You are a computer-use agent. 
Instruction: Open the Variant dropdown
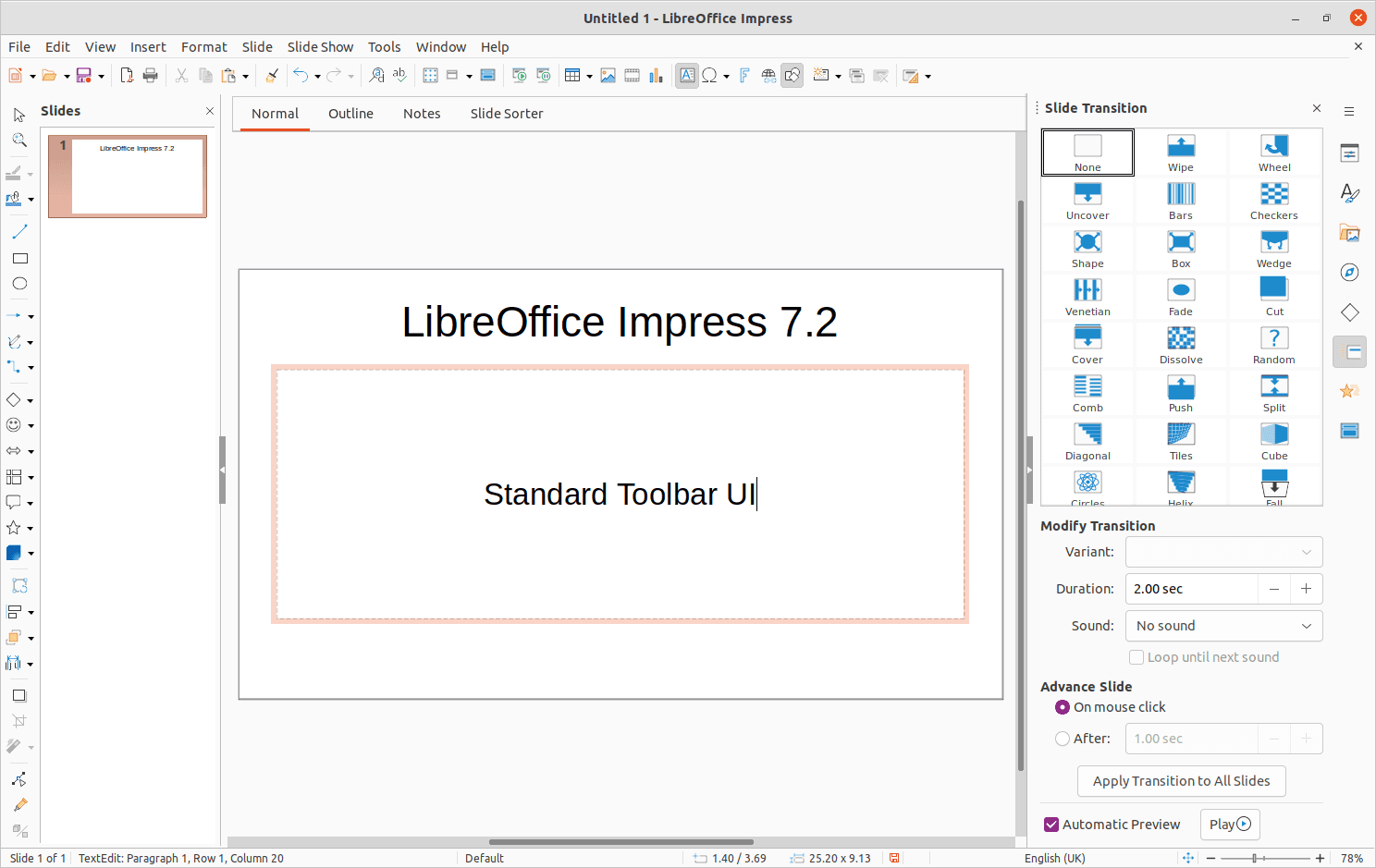1223,552
